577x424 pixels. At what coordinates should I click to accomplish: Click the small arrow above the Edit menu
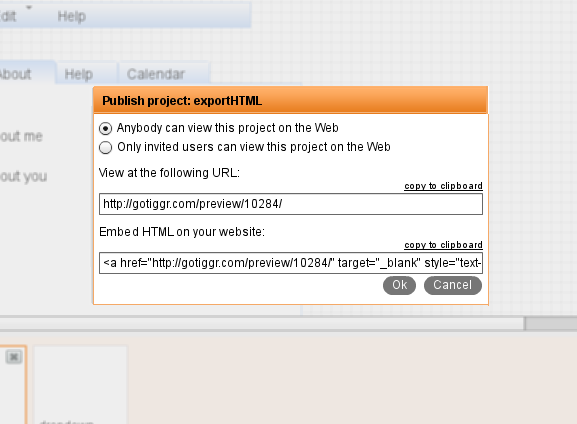tap(29, 7)
